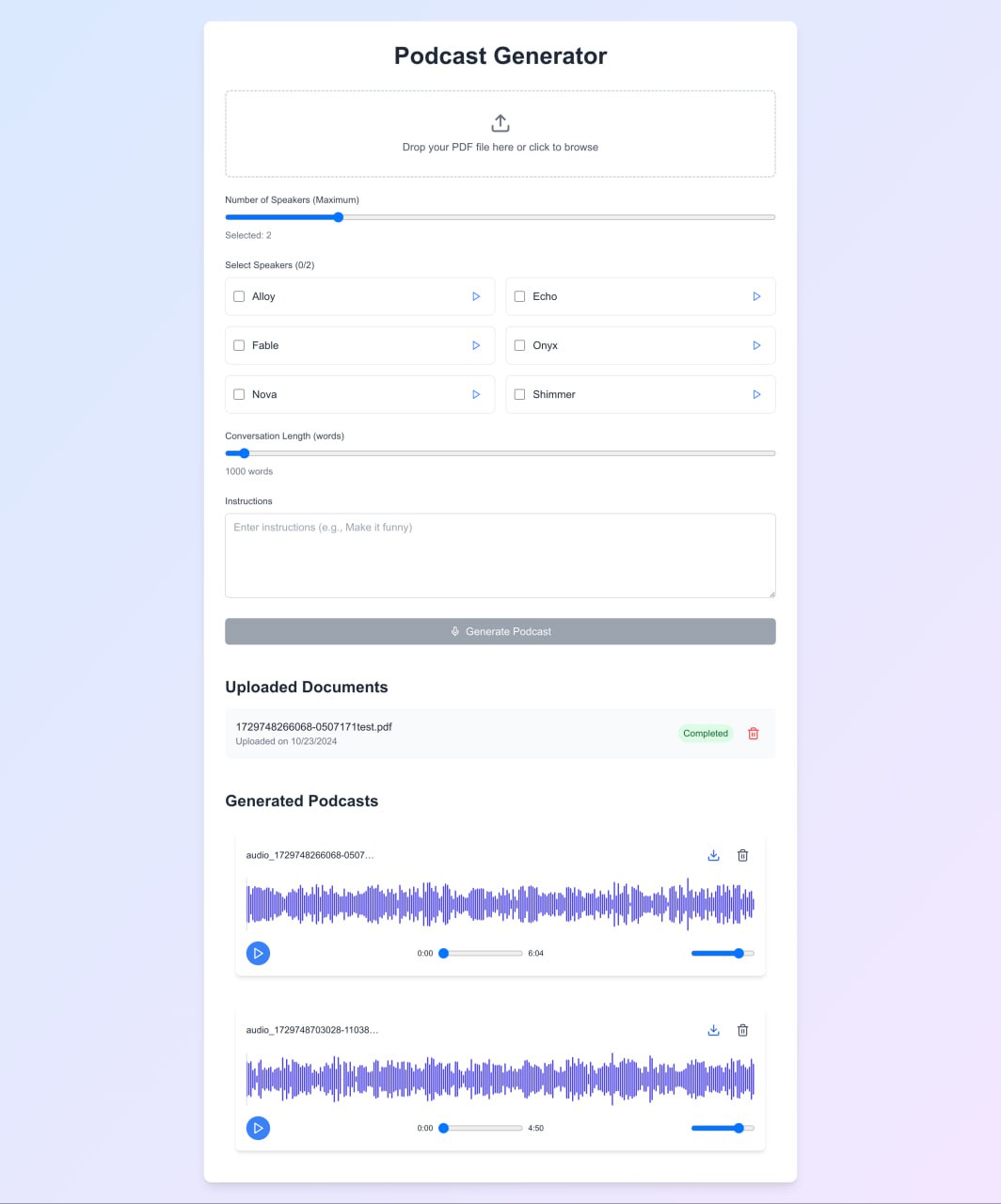
Task: Play the second podcast (4:50)
Action: tap(258, 1128)
